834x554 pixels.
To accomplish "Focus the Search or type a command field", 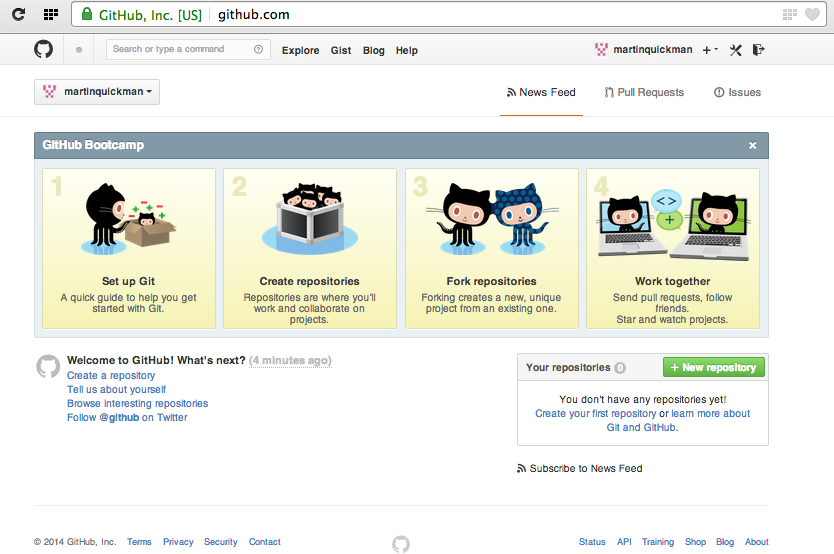I will 188,49.
